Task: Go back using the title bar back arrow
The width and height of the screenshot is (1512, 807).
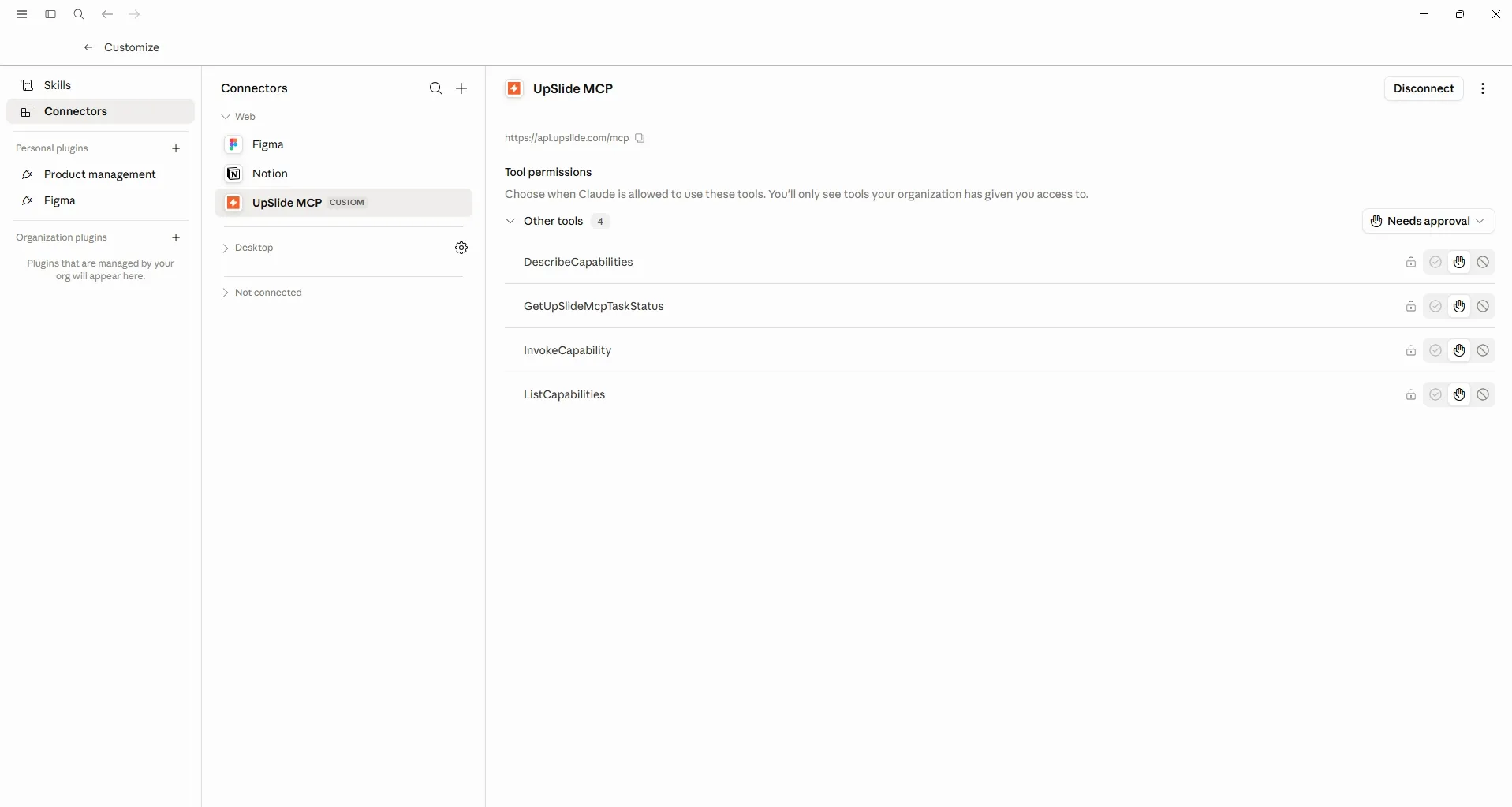Action: click(107, 14)
